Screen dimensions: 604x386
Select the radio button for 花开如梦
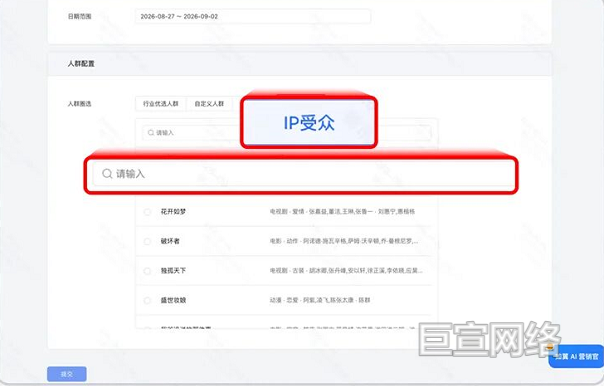(x=147, y=212)
